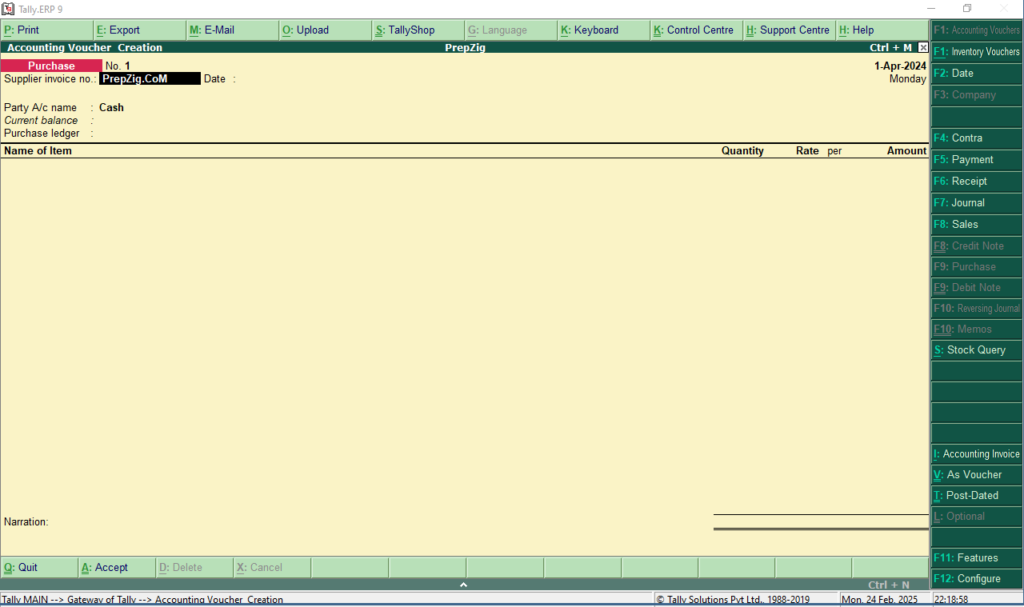Click the Accounting Voucher Creation title

coord(84,48)
